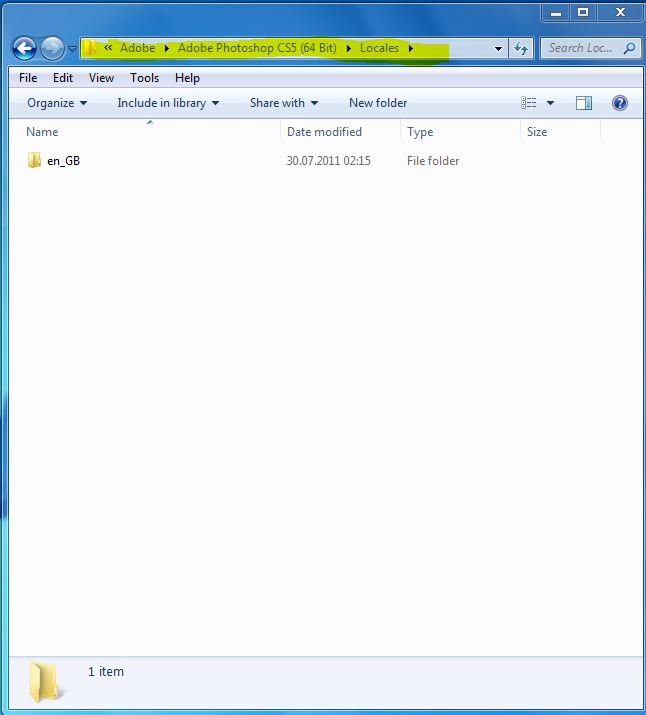This screenshot has width=646, height=715.
Task: Open Windows Help question mark icon
Action: (x=620, y=103)
